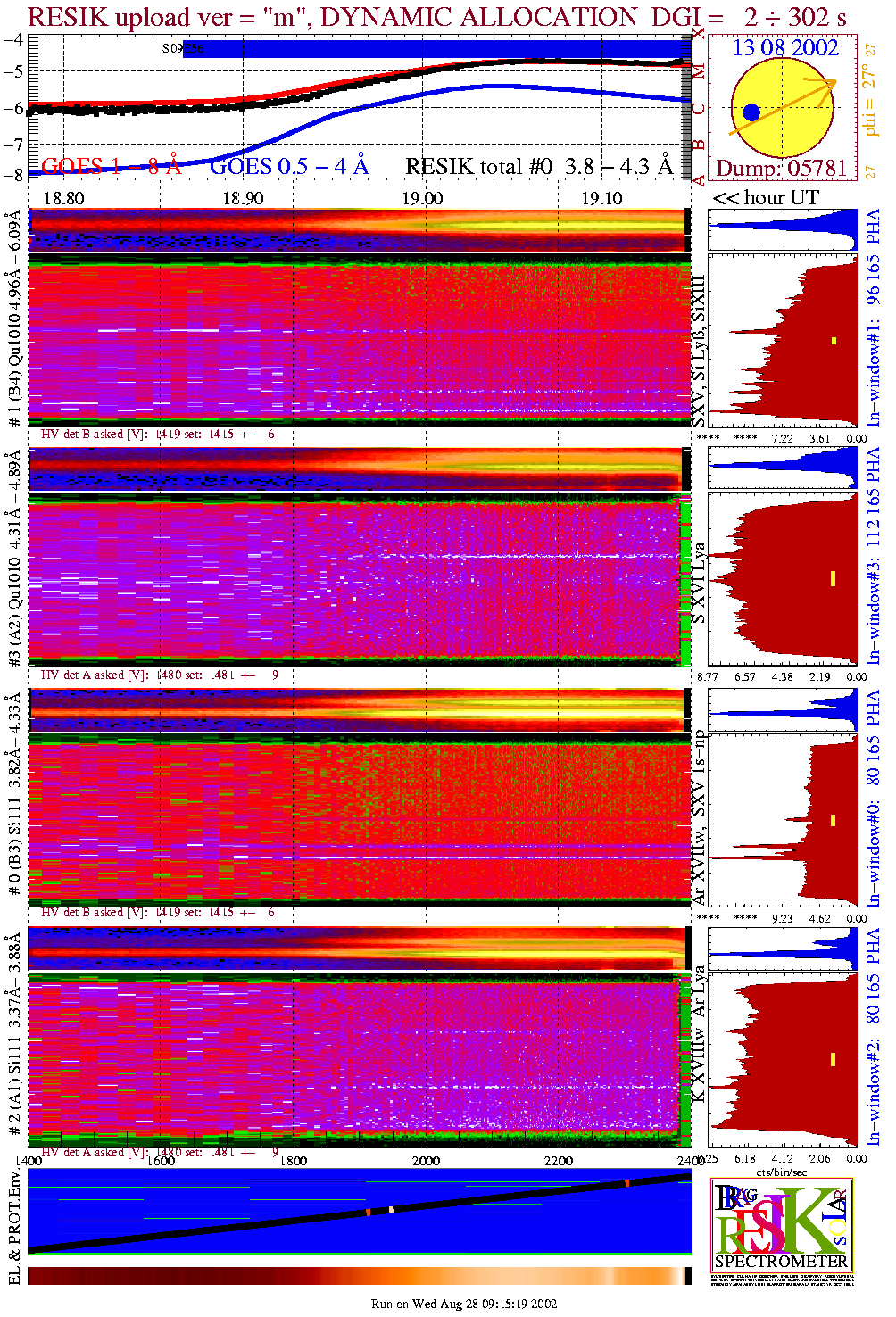Click the blue dot on the solar disk
This screenshot has width=896, height=1317.
[x=751, y=112]
